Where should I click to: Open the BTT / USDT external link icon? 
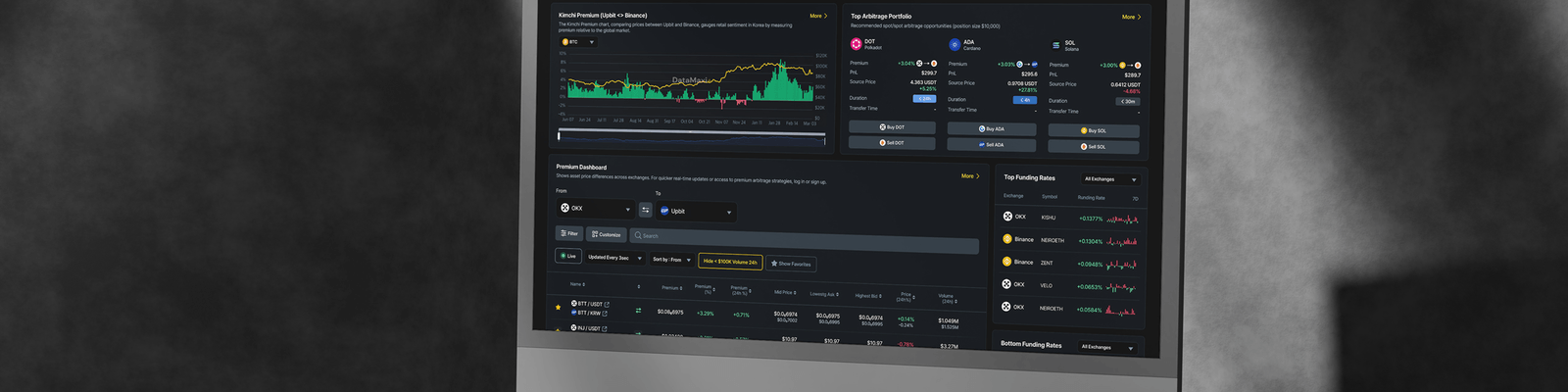click(x=607, y=305)
